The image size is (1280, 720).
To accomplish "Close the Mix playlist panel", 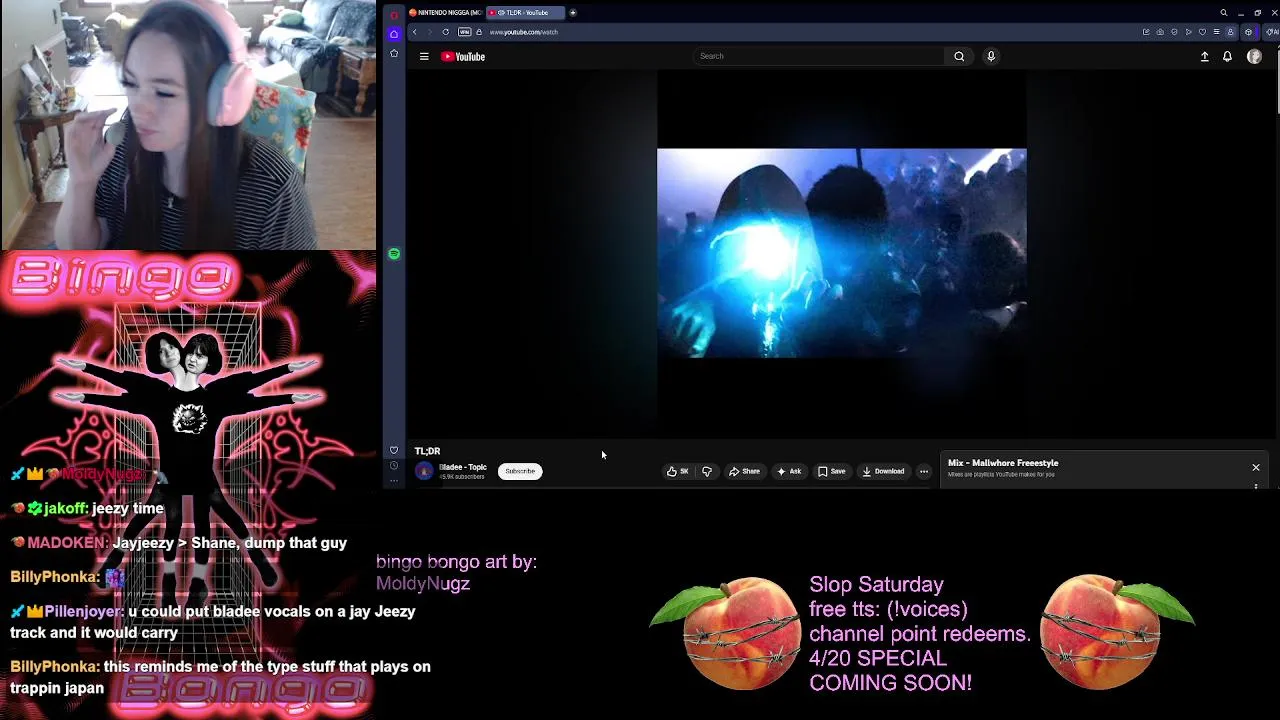I will tap(1256, 467).
